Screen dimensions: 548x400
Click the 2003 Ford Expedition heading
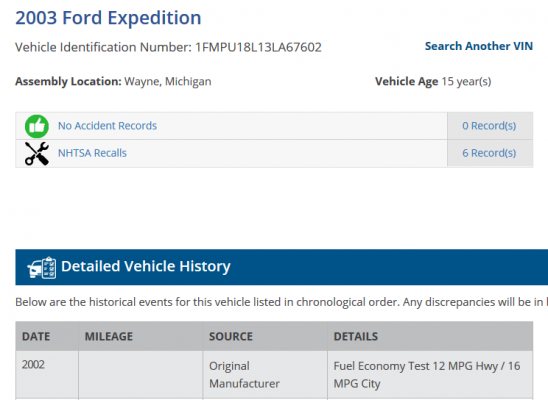108,18
